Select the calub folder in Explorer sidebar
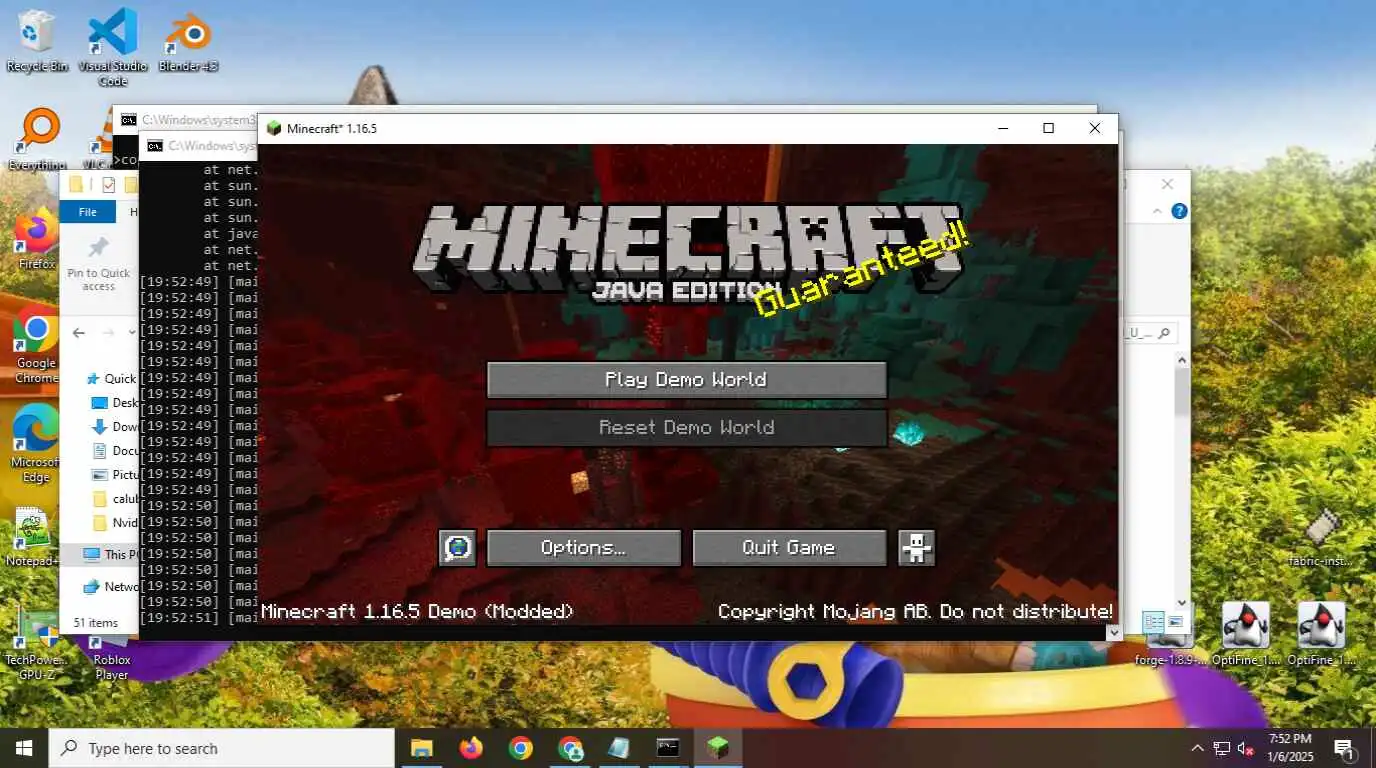1376x768 pixels. point(114,499)
